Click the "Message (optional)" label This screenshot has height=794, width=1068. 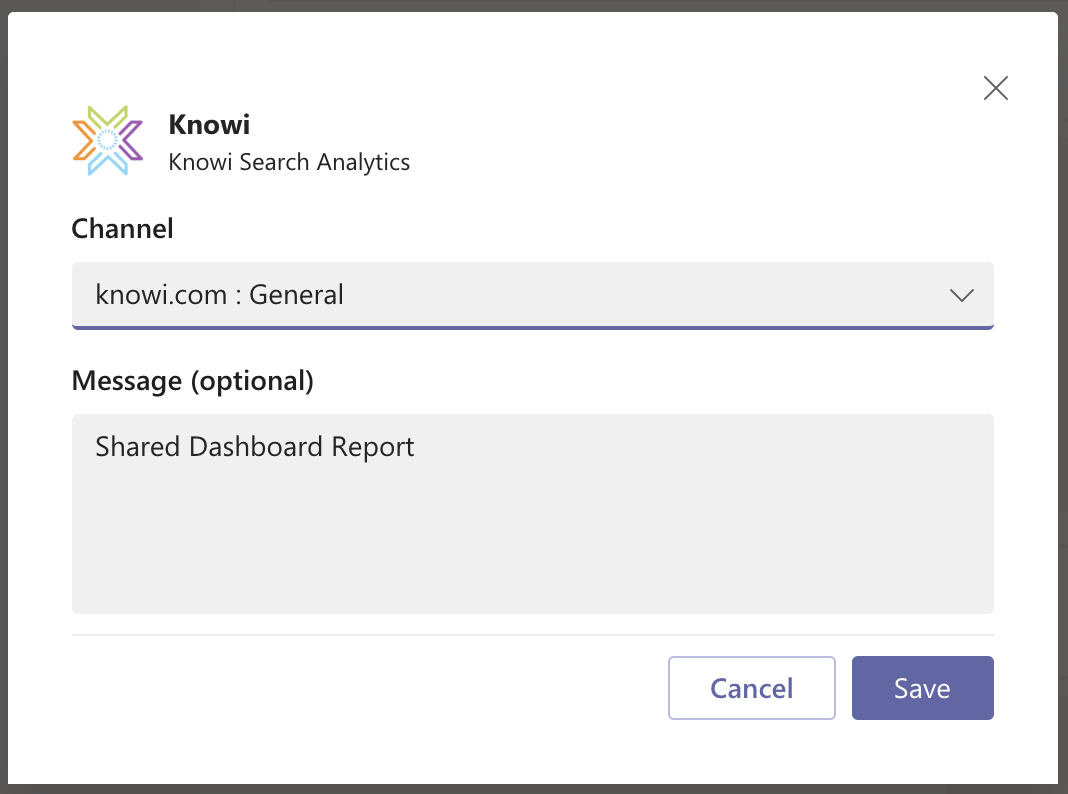click(192, 380)
